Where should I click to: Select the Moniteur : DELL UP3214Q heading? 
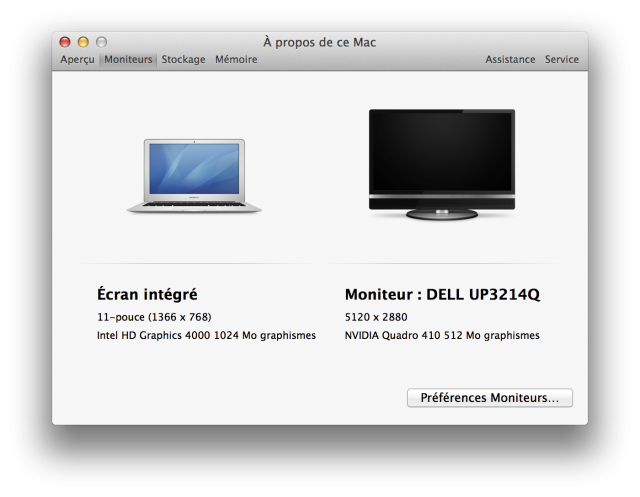[442, 295]
